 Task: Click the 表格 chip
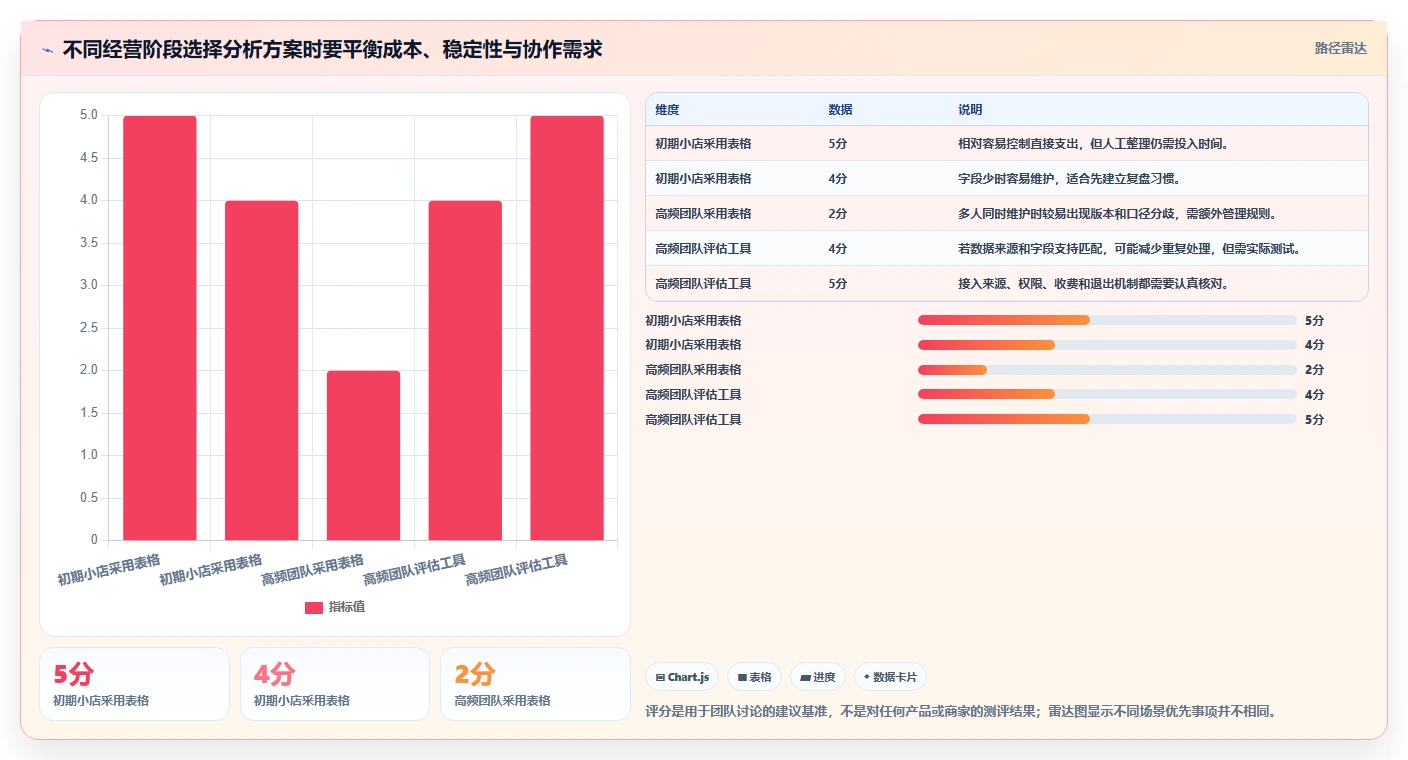pyautogui.click(x=754, y=677)
